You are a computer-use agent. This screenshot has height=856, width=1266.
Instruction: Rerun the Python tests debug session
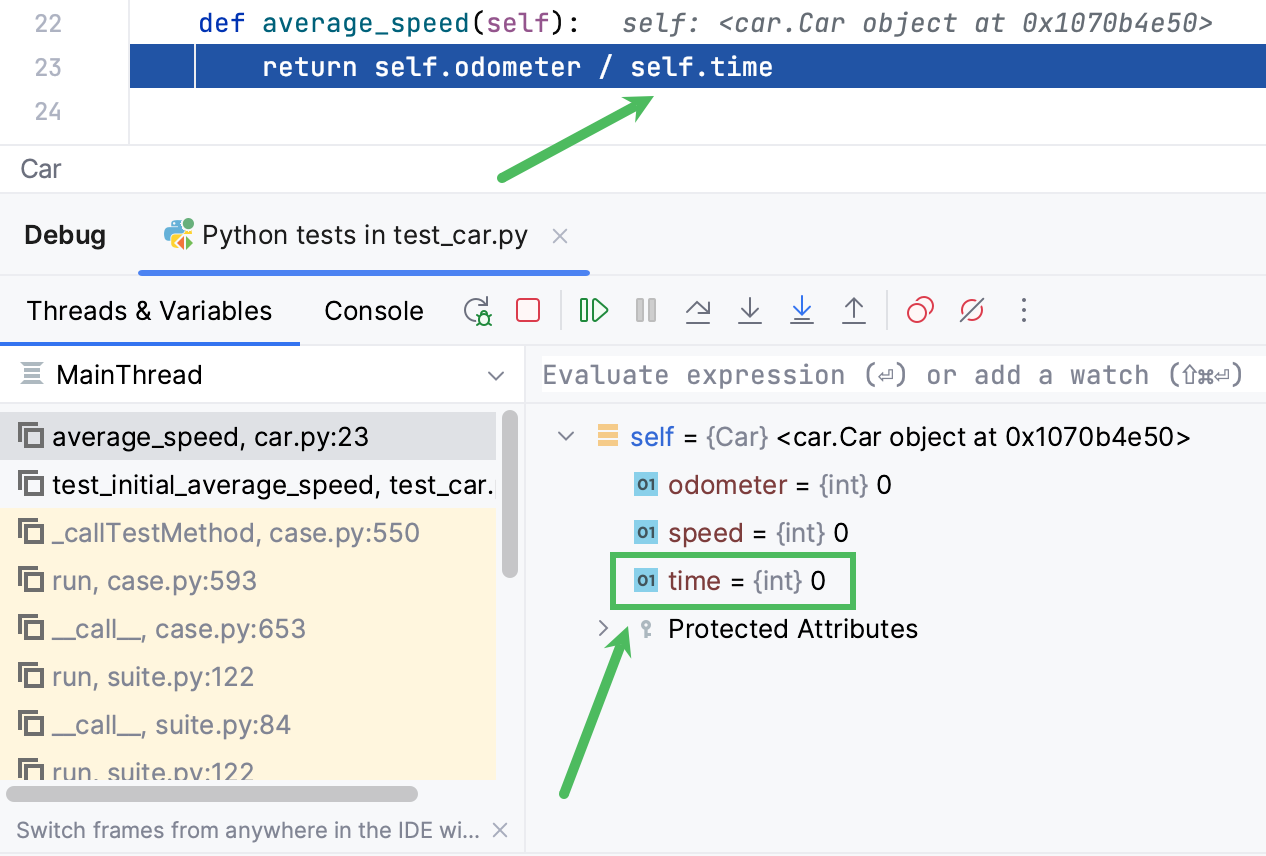tap(478, 310)
